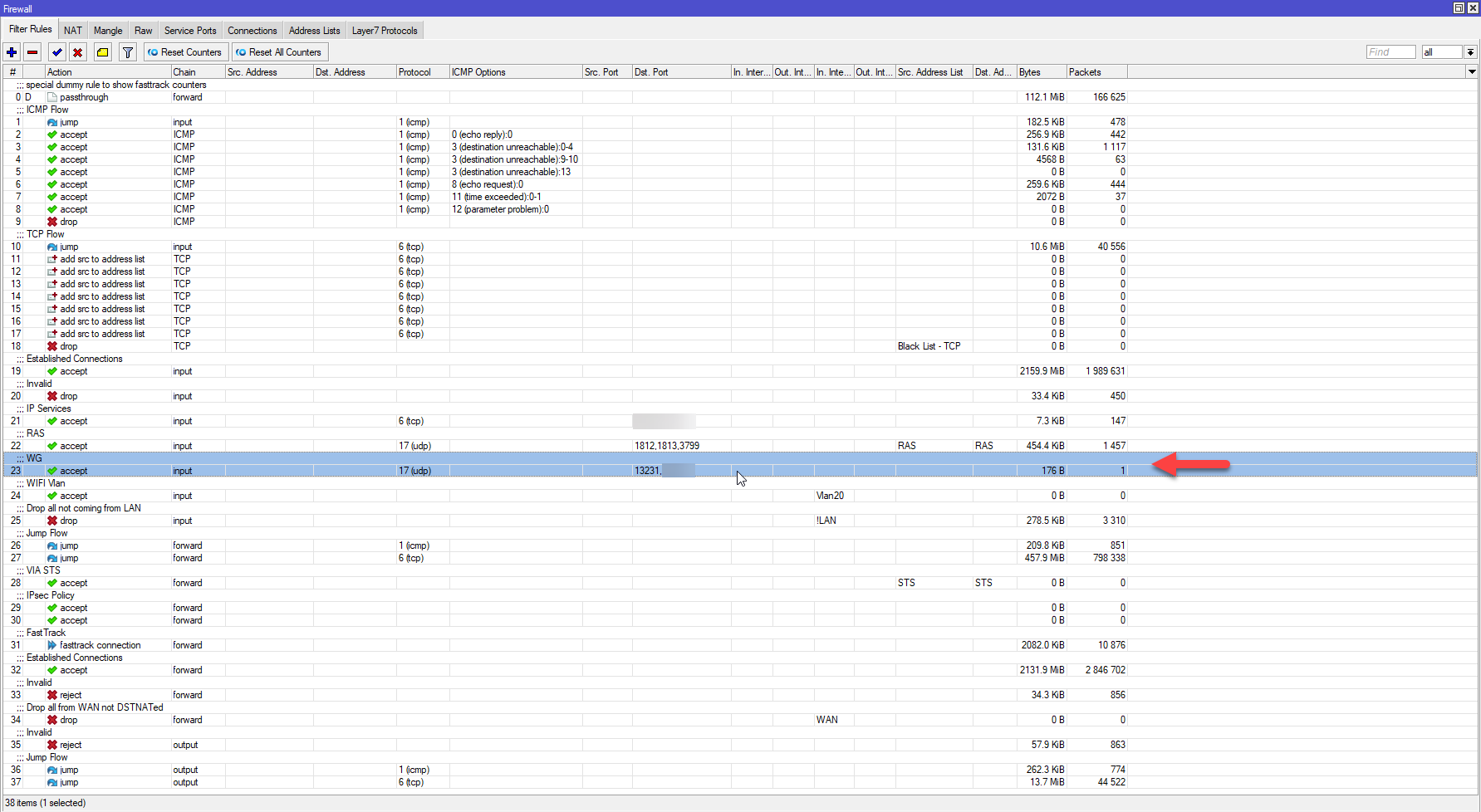Expand the column chooser arrow in header
The image size is (1481, 812).
[1472, 72]
